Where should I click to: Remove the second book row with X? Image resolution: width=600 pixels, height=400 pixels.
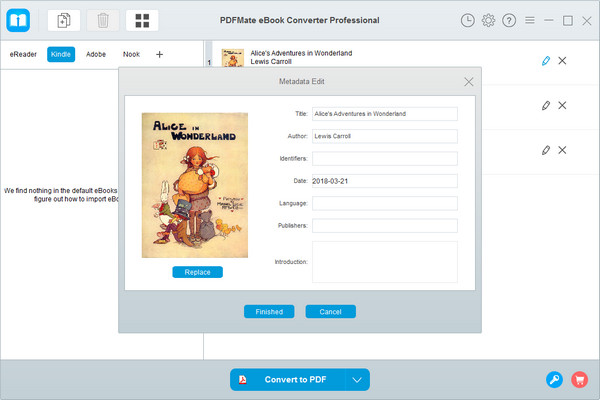pyautogui.click(x=562, y=105)
